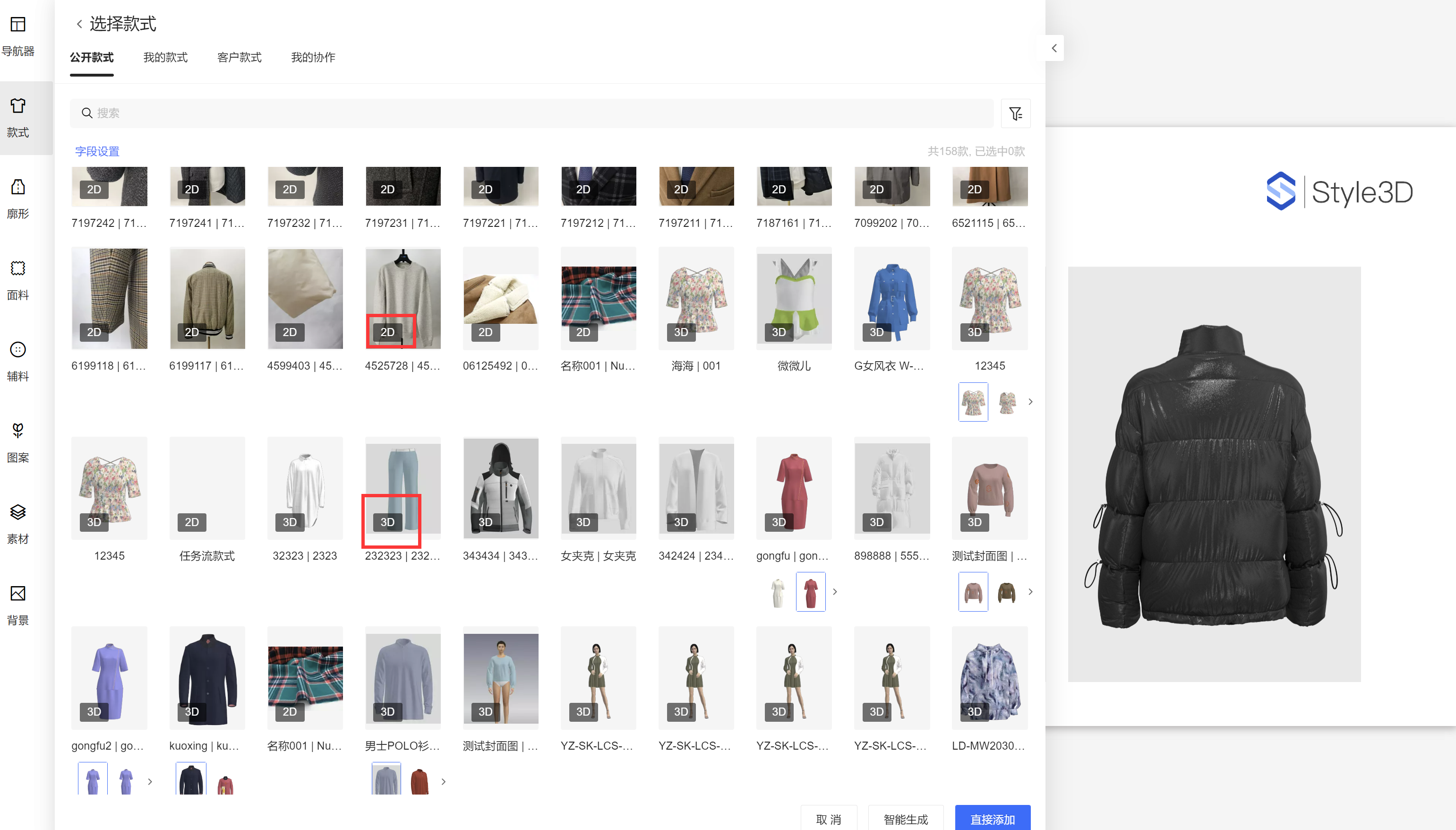Image resolution: width=1456 pixels, height=830 pixels.
Task: Select the brown sweatshirt colorway swatch
Action: 1007,592
